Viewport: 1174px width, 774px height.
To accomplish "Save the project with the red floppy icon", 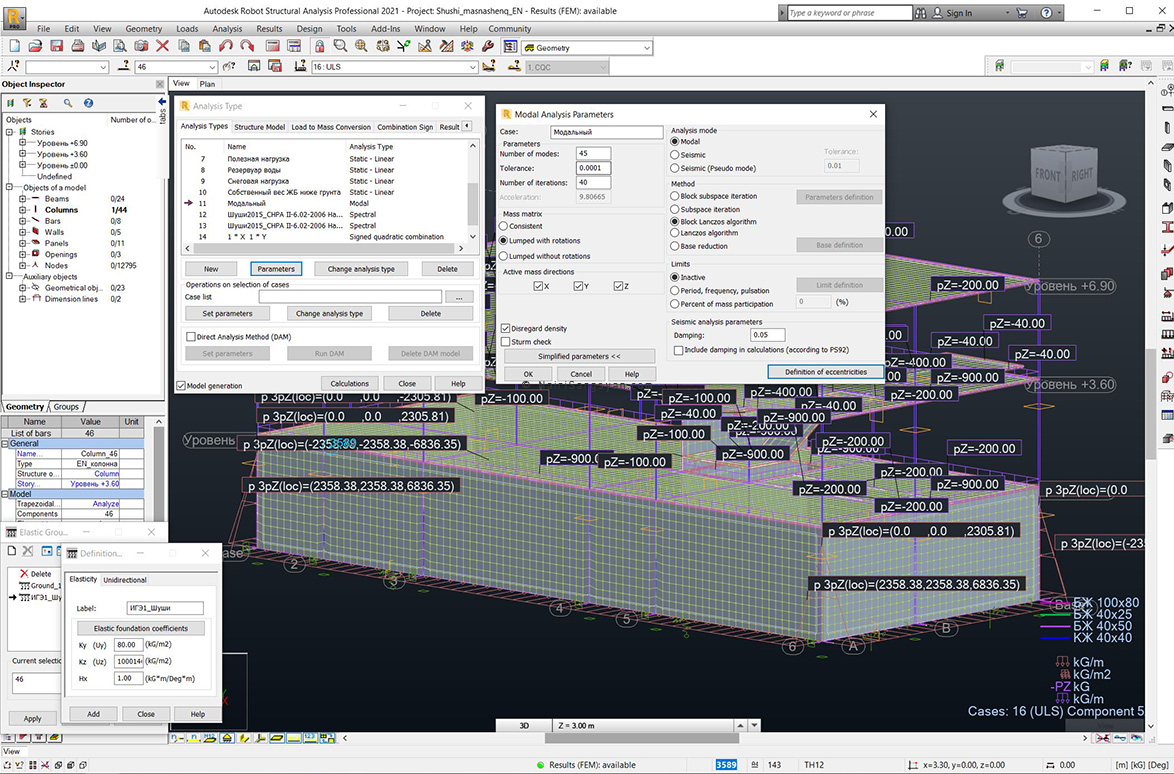I will [x=56, y=46].
